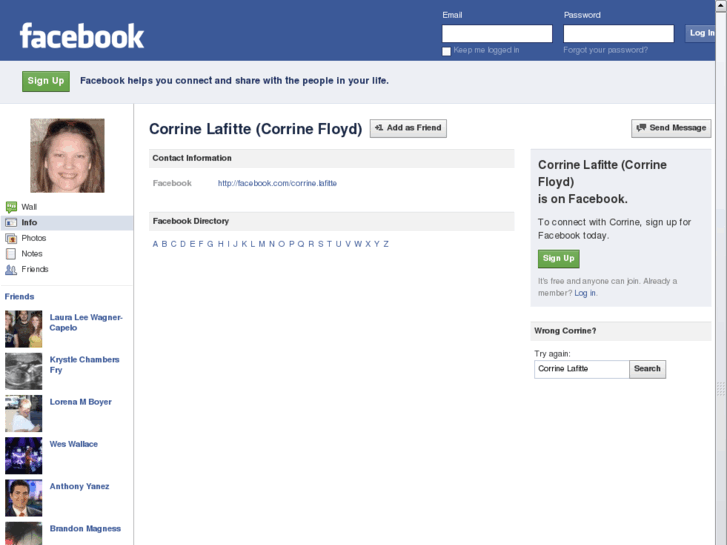The width and height of the screenshot is (727, 545).
Task: Open Anthony Yanez profile link
Action: (79, 486)
